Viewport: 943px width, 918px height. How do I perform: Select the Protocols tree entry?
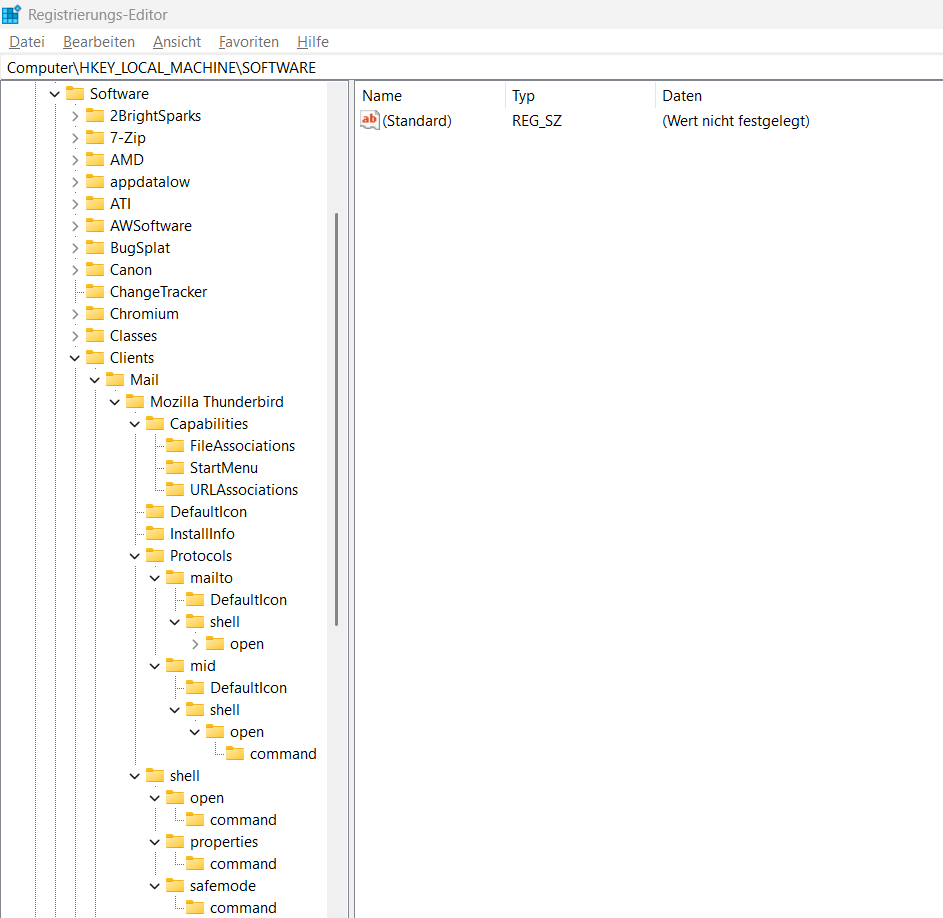pyautogui.click(x=201, y=556)
